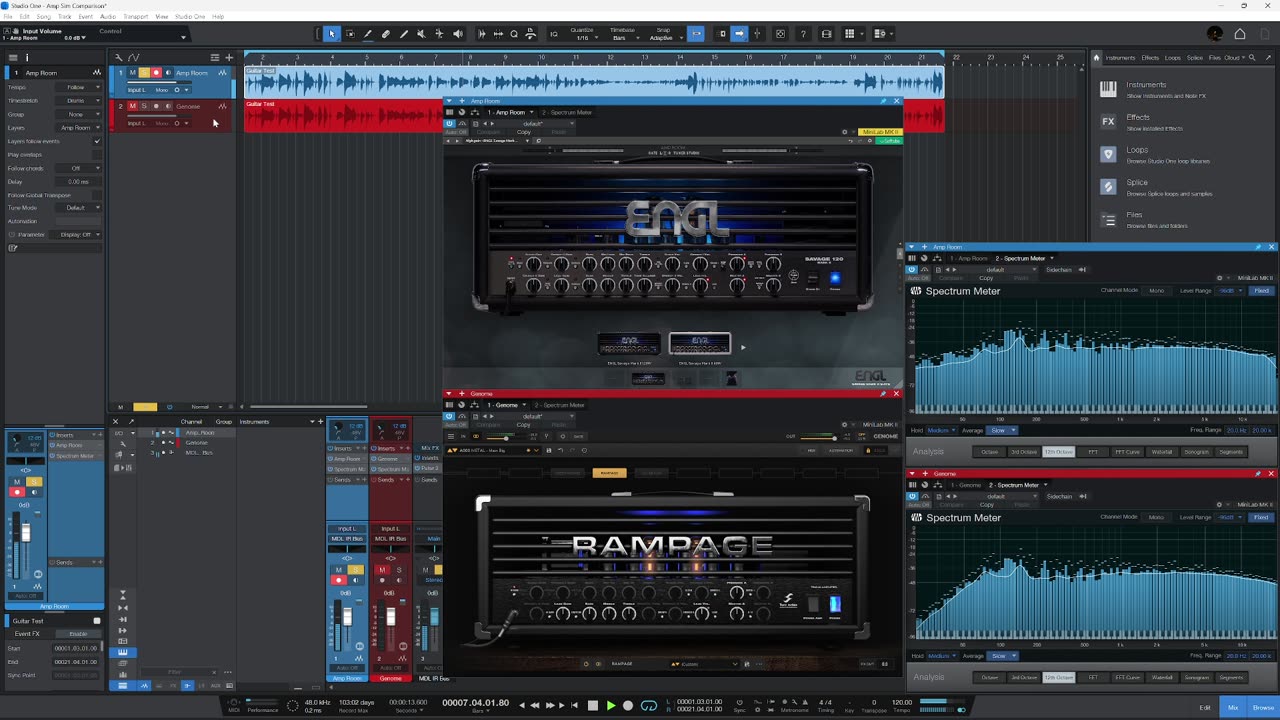Open the Song menu
The height and width of the screenshot is (720, 1280).
(44, 17)
